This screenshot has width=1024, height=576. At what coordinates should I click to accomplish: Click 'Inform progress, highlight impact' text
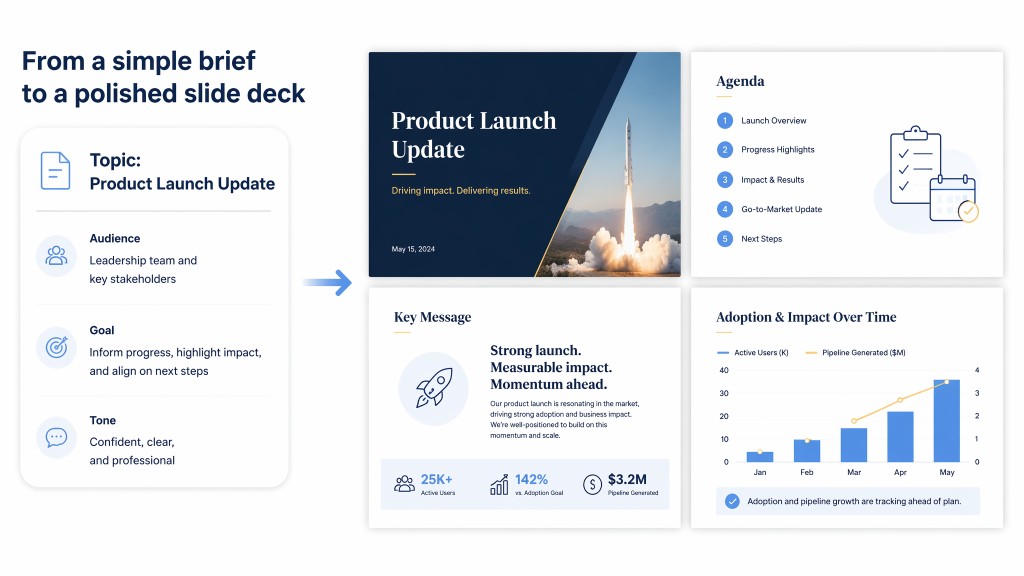pyautogui.click(x=175, y=362)
